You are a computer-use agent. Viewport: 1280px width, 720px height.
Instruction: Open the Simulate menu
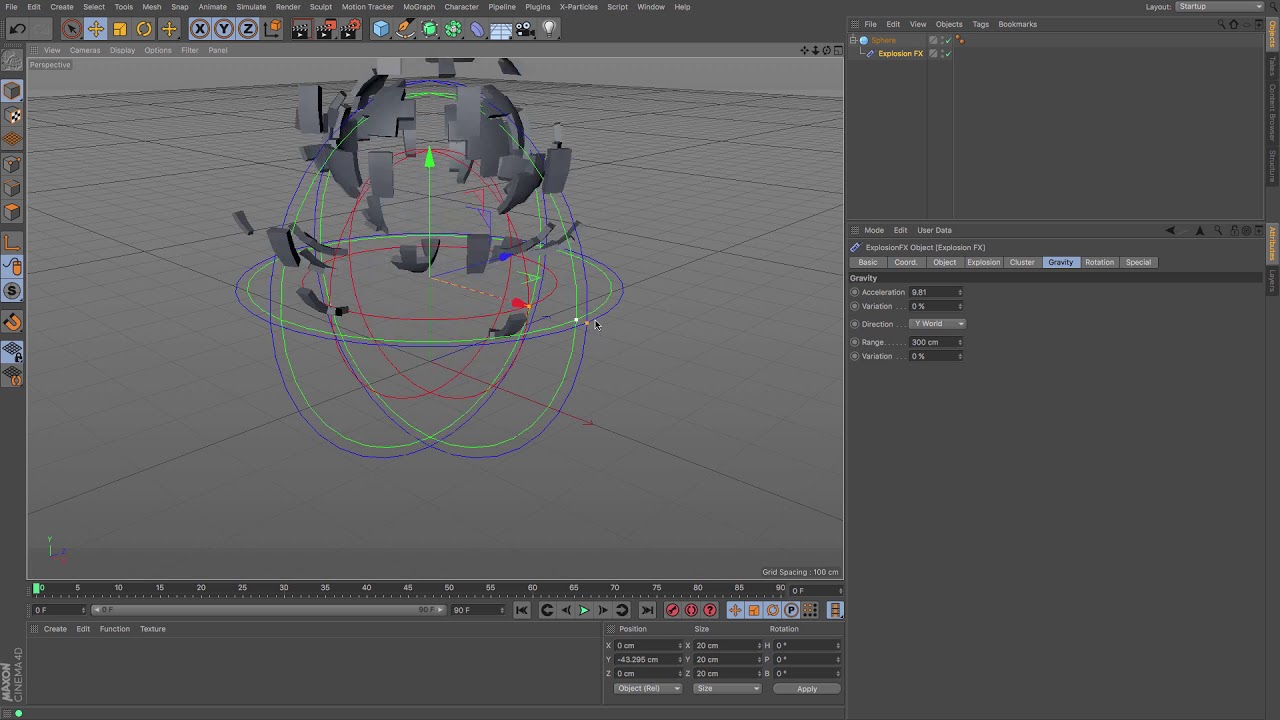coord(251,7)
